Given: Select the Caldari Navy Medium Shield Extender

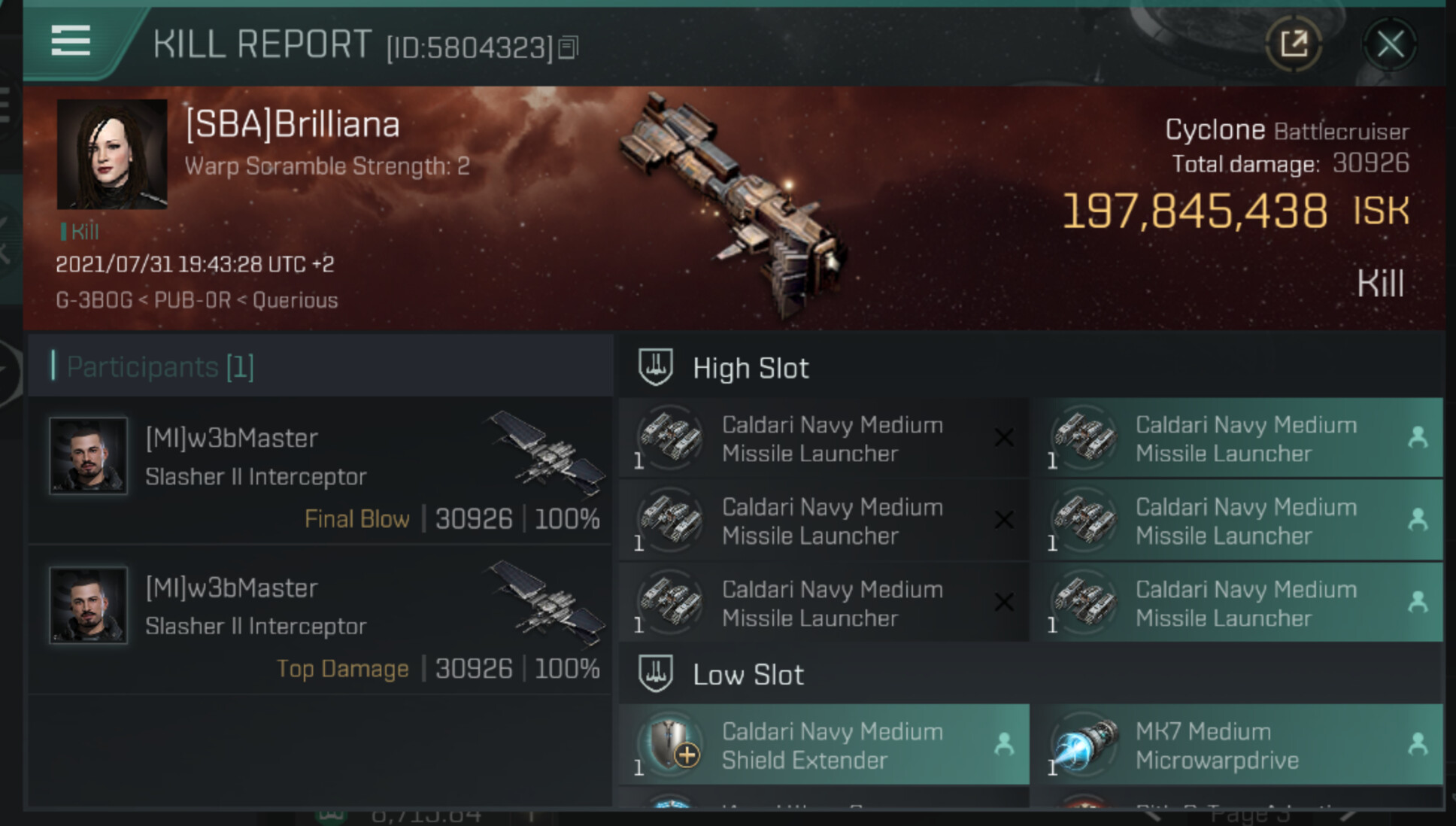Looking at the screenshot, I should tap(831, 746).
